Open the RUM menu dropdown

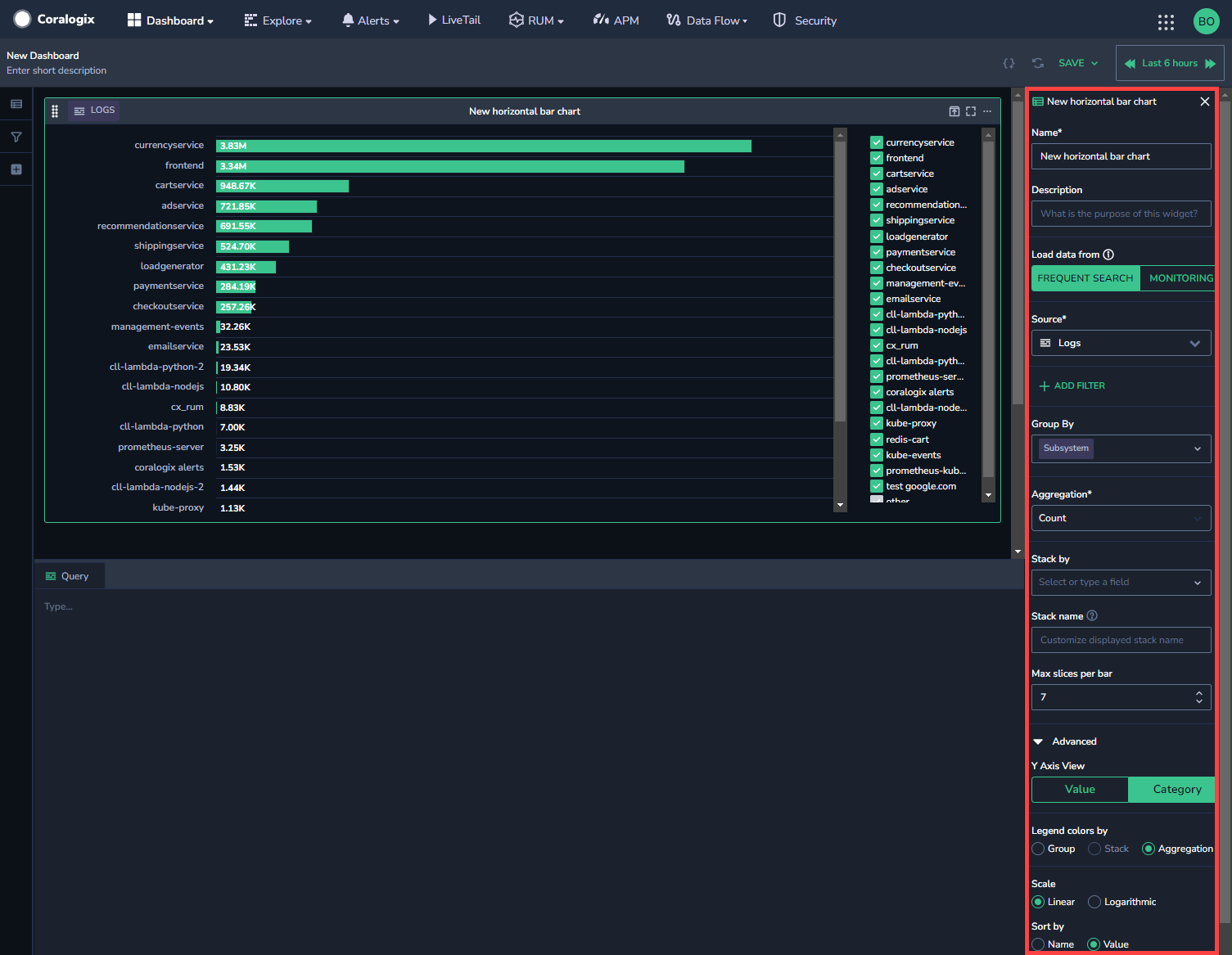coord(536,20)
